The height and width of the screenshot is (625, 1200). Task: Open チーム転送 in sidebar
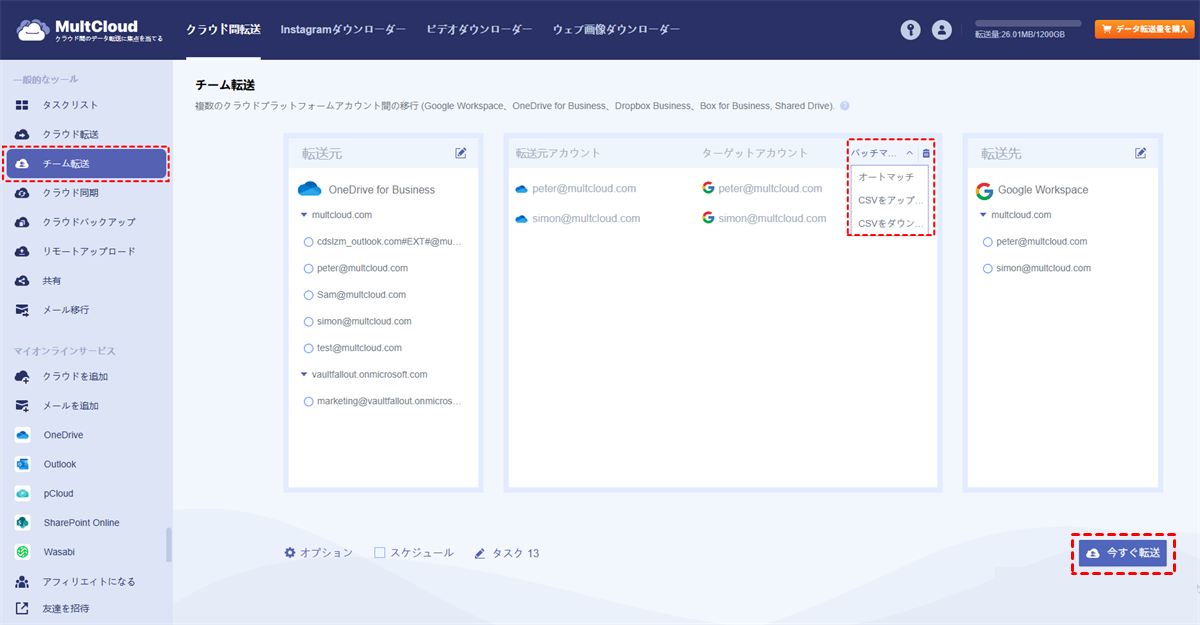[x=86, y=164]
